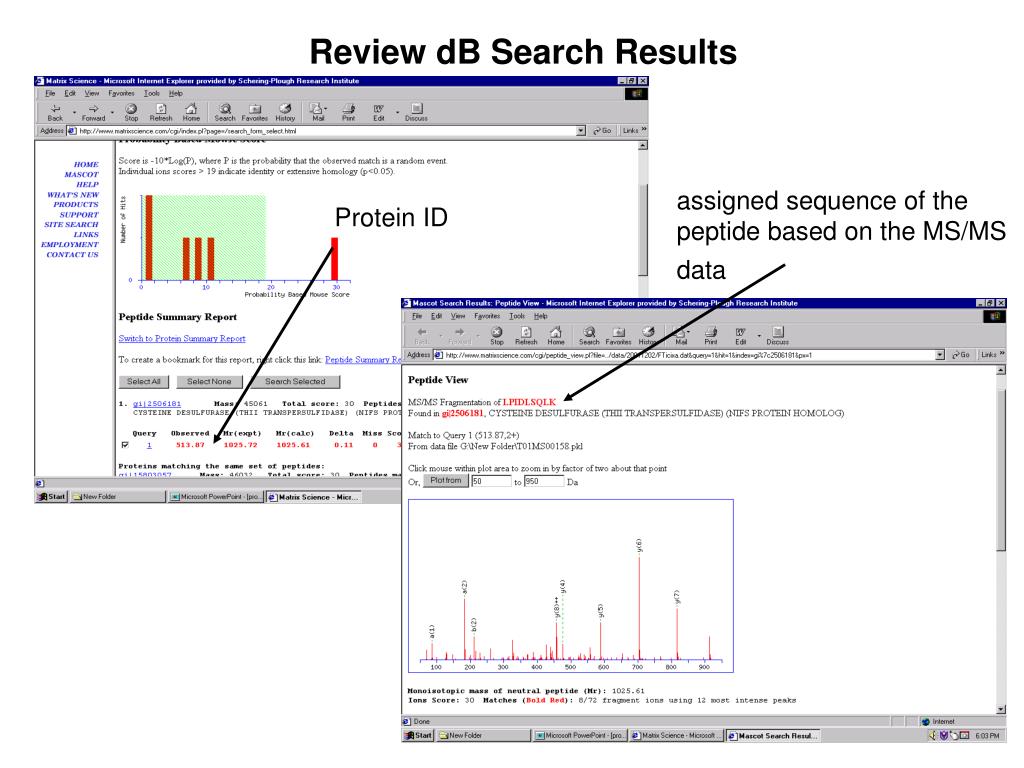Click Refresh icon in Peptide View window

click(526, 336)
